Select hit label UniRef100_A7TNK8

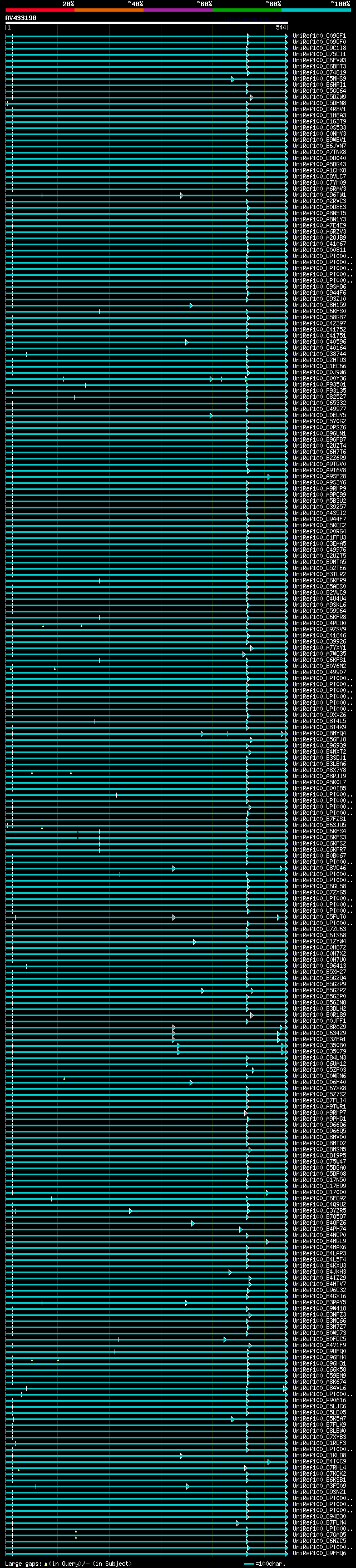pyautogui.click(x=319, y=152)
